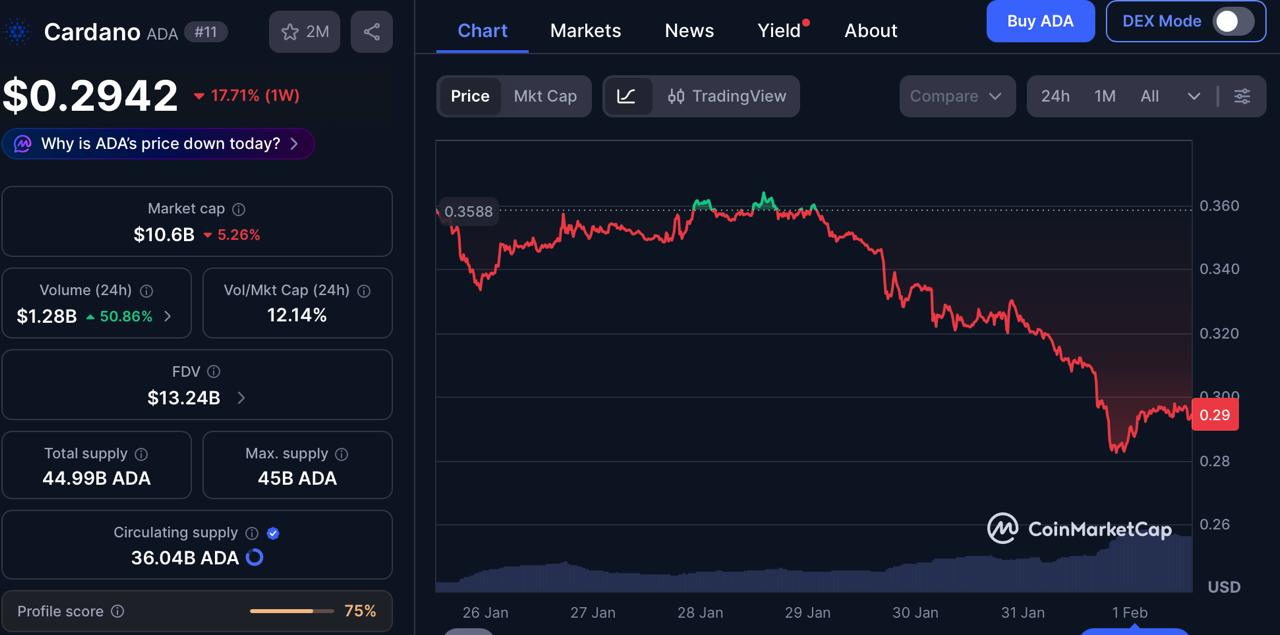1280x635 pixels.
Task: Click the Buy ADA button
Action: click(x=1040, y=21)
